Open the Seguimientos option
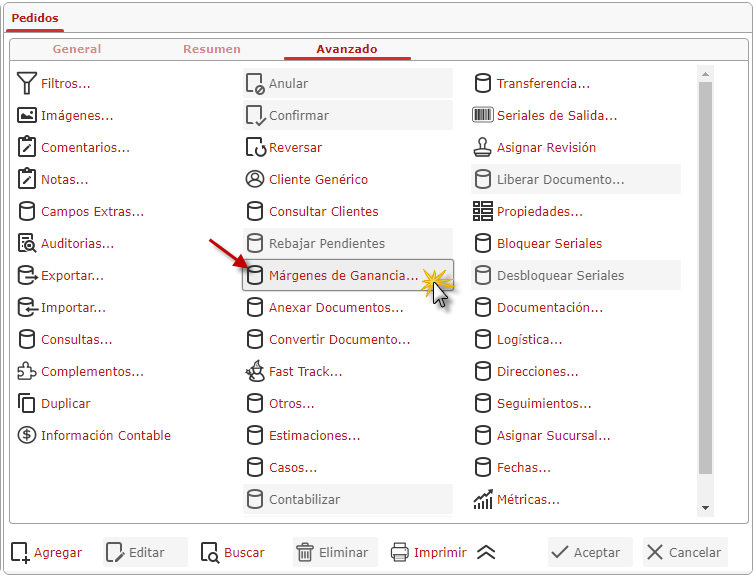The image size is (756, 577). click(576, 403)
